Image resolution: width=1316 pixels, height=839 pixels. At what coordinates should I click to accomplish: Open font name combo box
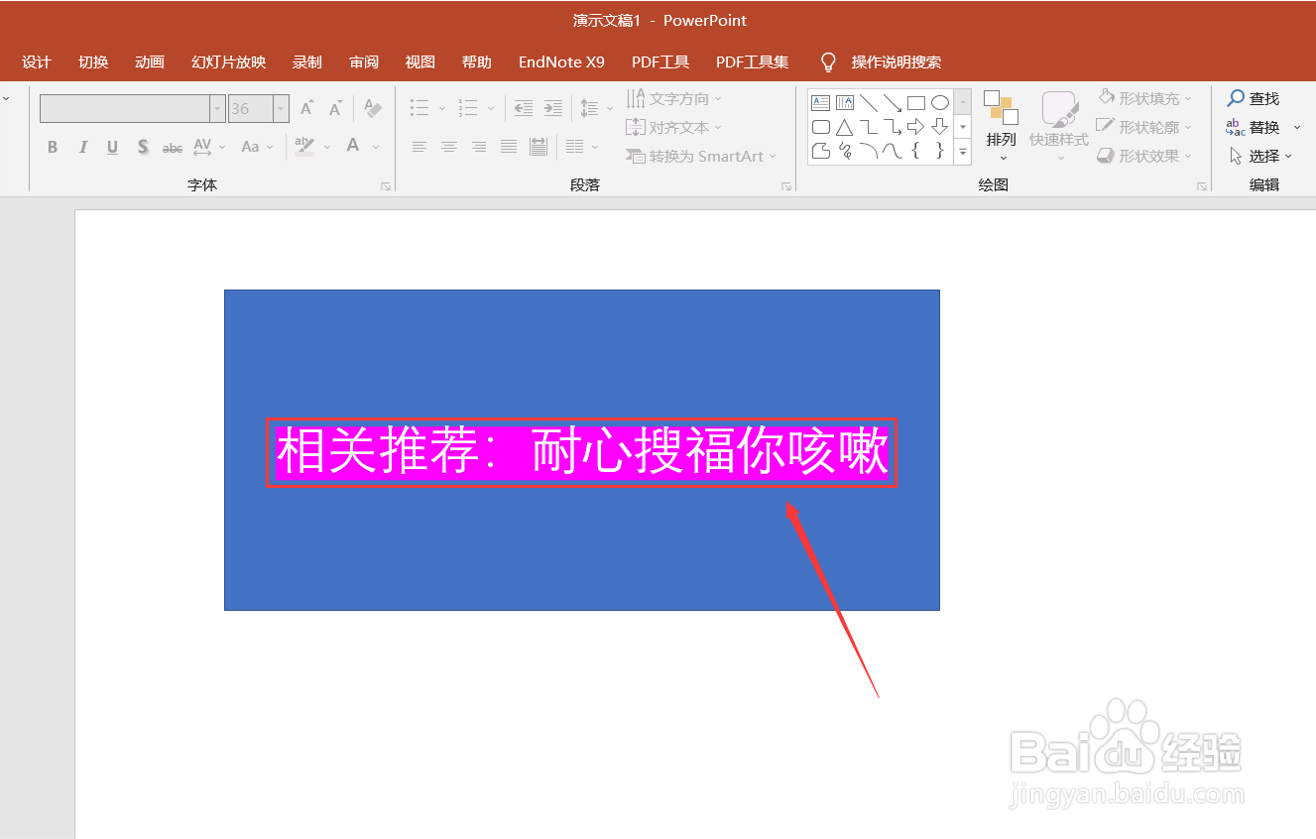tap(132, 108)
